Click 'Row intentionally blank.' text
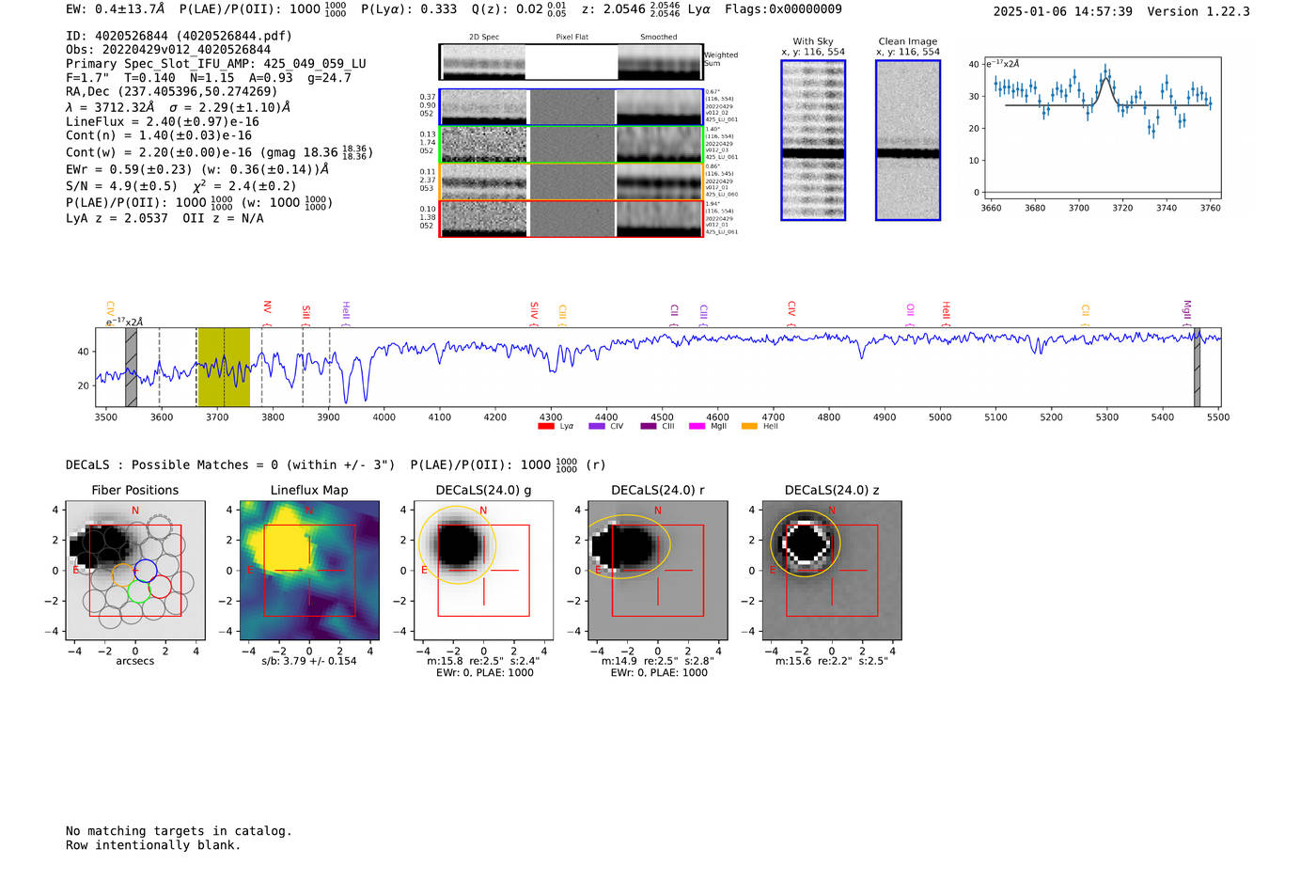The height and width of the screenshot is (896, 1316). coord(153,845)
